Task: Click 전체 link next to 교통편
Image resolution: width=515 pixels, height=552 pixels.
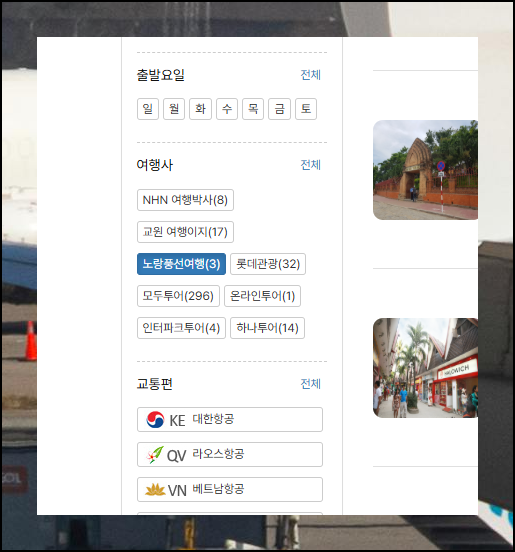Action: coord(310,384)
